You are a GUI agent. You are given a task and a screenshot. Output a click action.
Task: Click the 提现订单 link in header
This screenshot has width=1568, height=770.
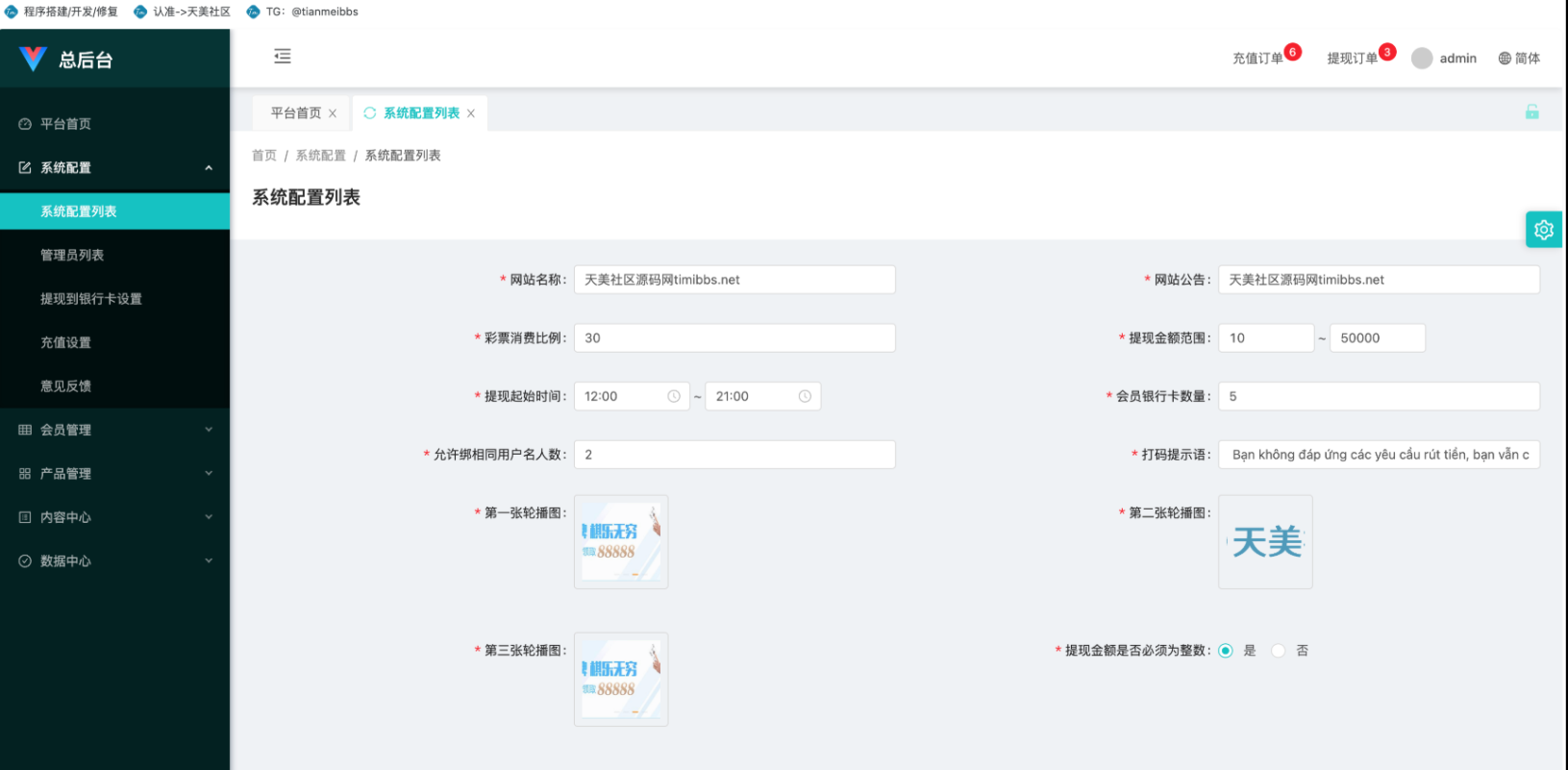1352,59
